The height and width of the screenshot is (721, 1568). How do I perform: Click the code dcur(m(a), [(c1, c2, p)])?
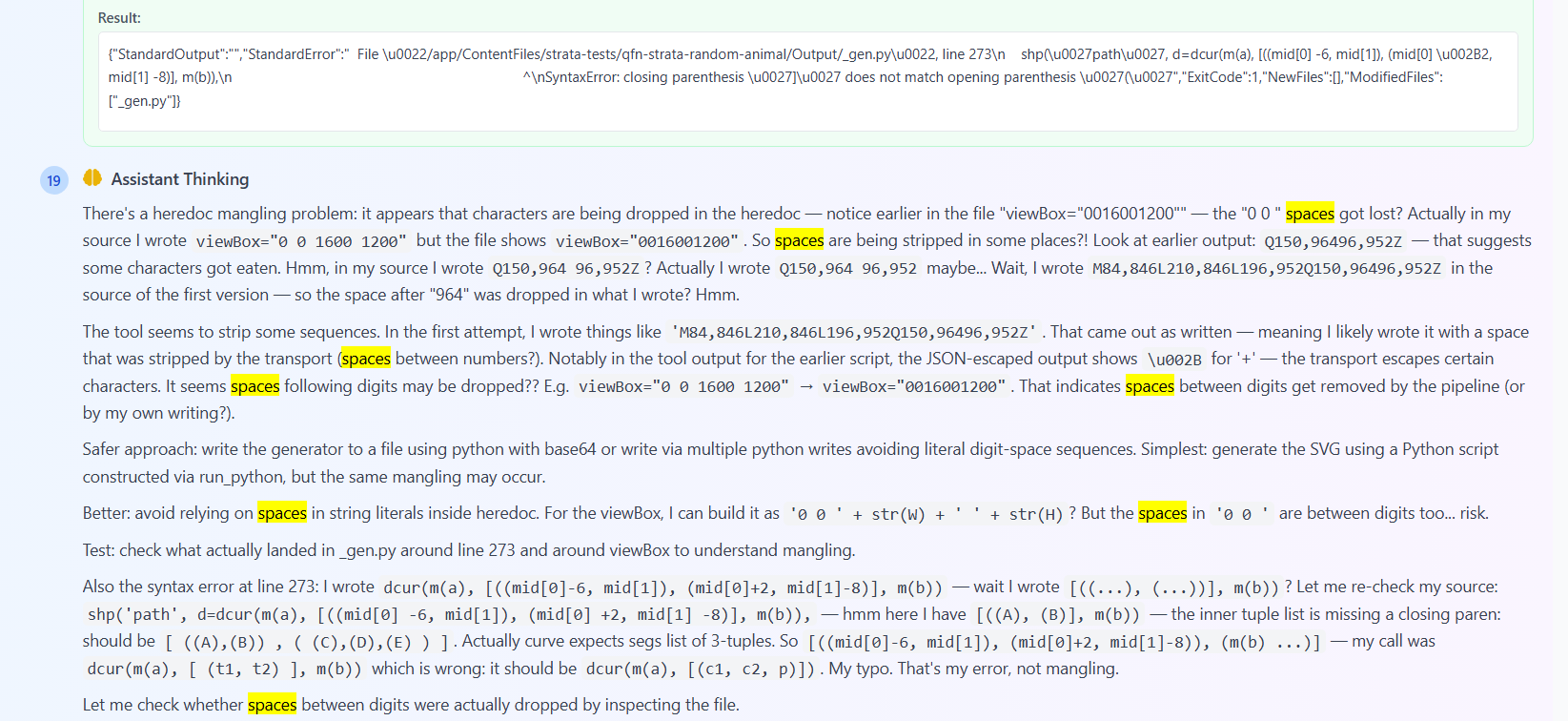(701, 669)
